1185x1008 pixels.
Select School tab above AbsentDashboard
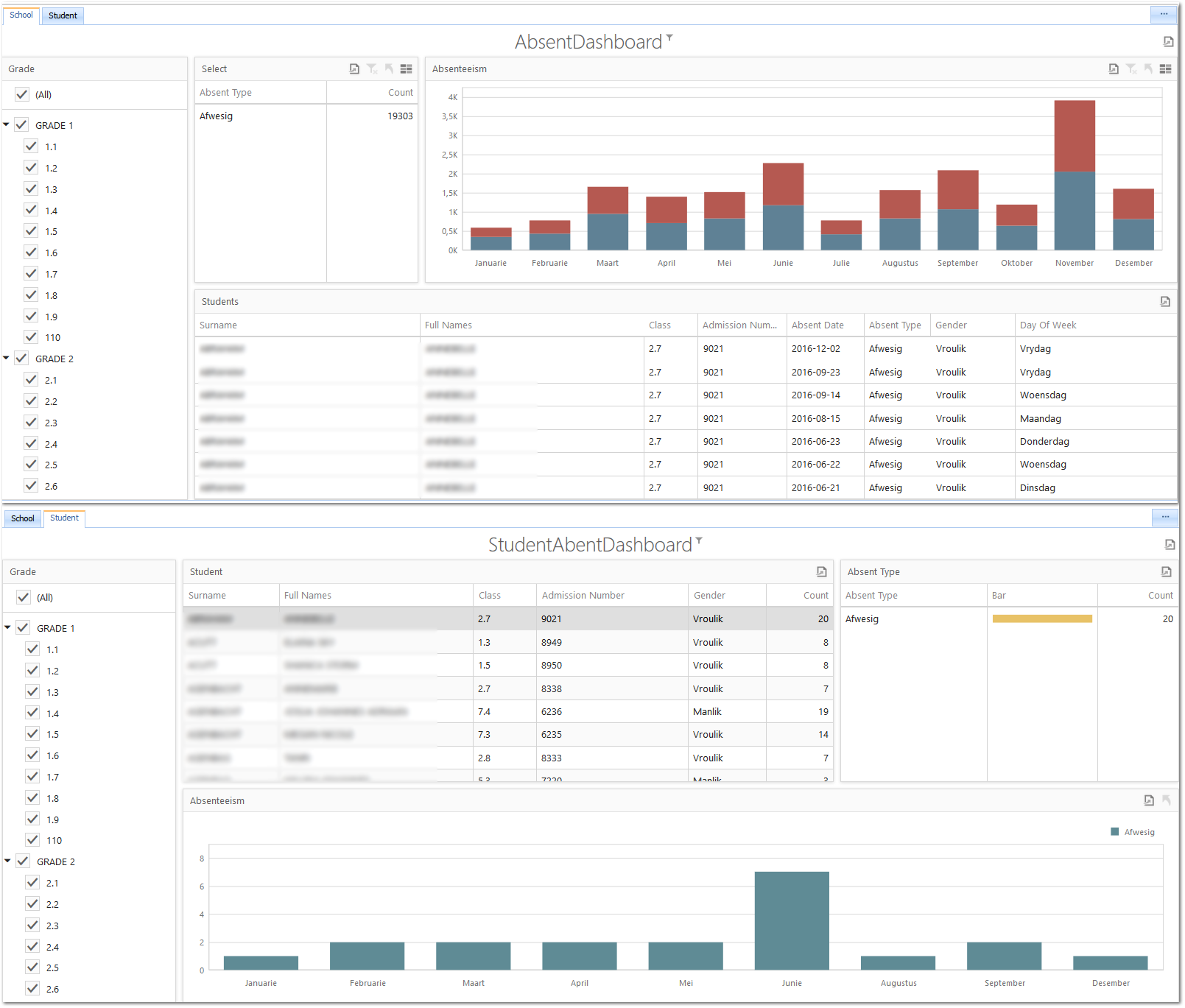21,15
